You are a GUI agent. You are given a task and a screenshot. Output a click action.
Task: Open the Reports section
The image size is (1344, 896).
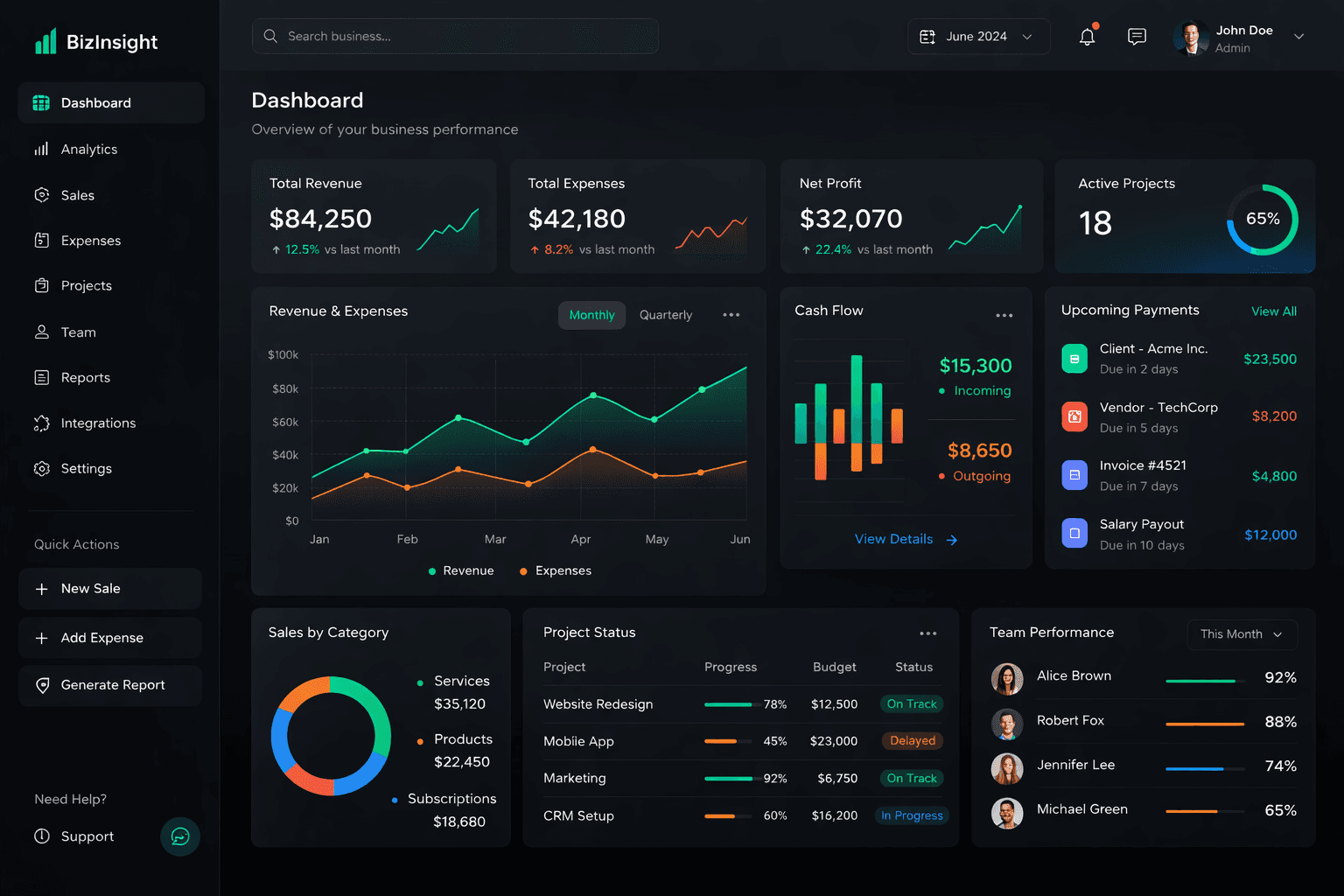tap(84, 377)
